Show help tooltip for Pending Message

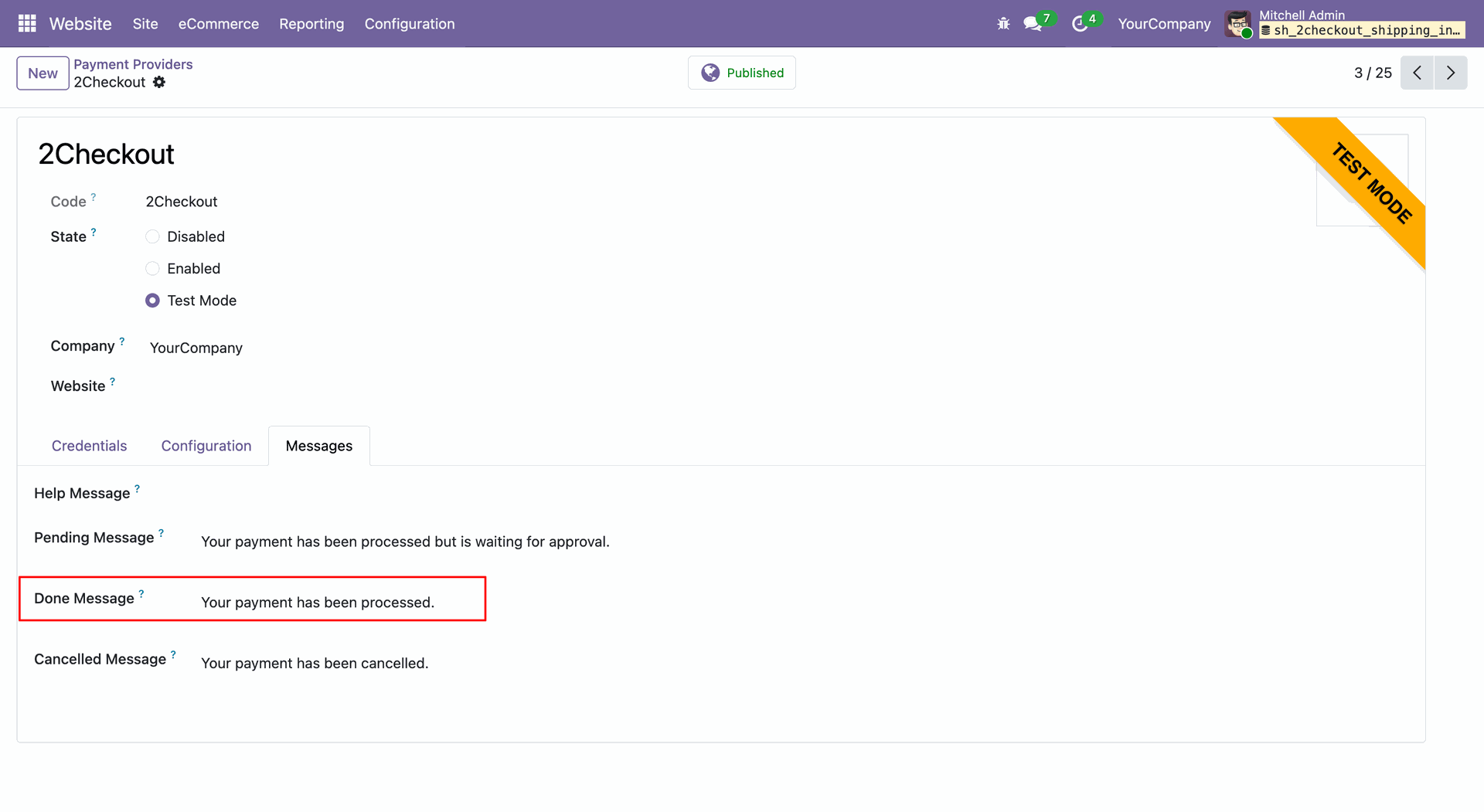point(162,532)
